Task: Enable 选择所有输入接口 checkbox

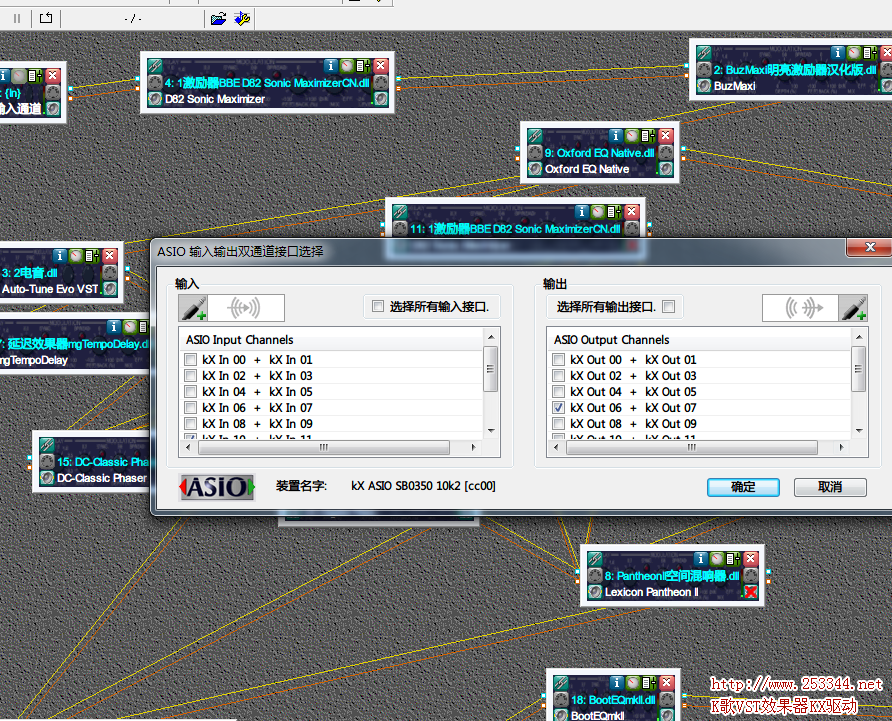Action: [378, 306]
